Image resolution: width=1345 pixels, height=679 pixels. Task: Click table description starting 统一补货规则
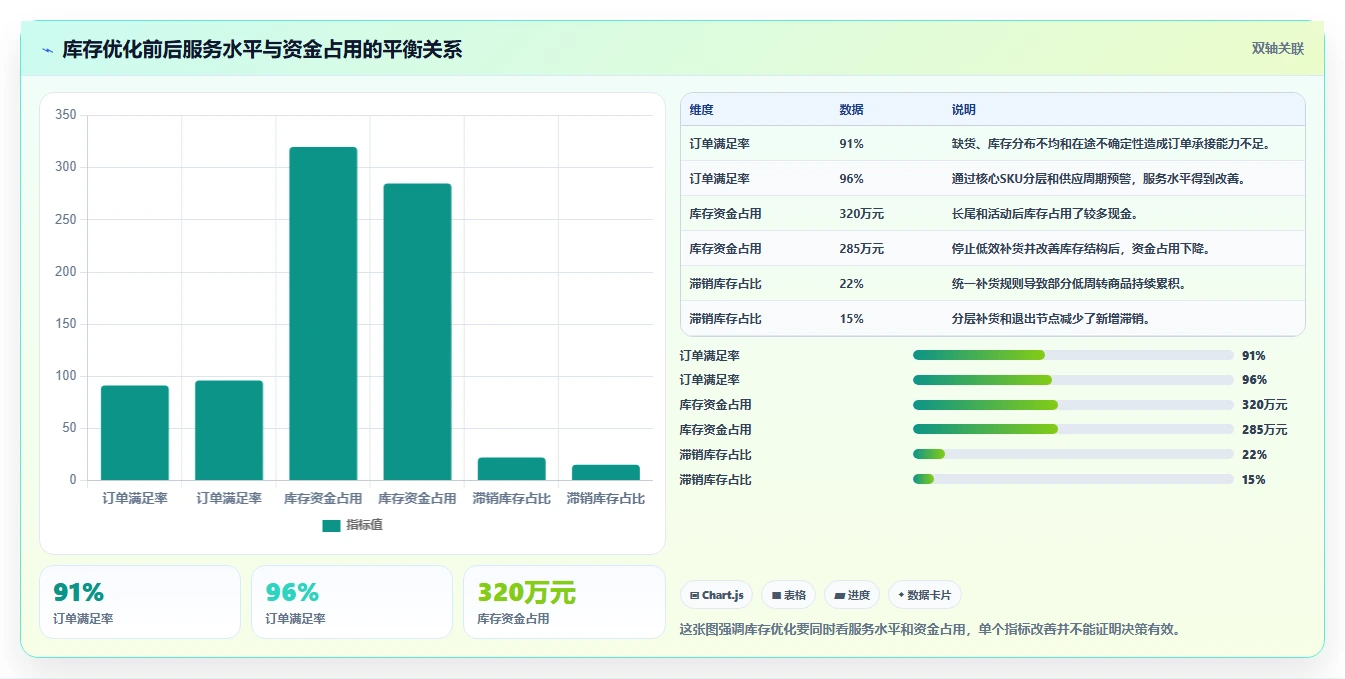[1069, 284]
